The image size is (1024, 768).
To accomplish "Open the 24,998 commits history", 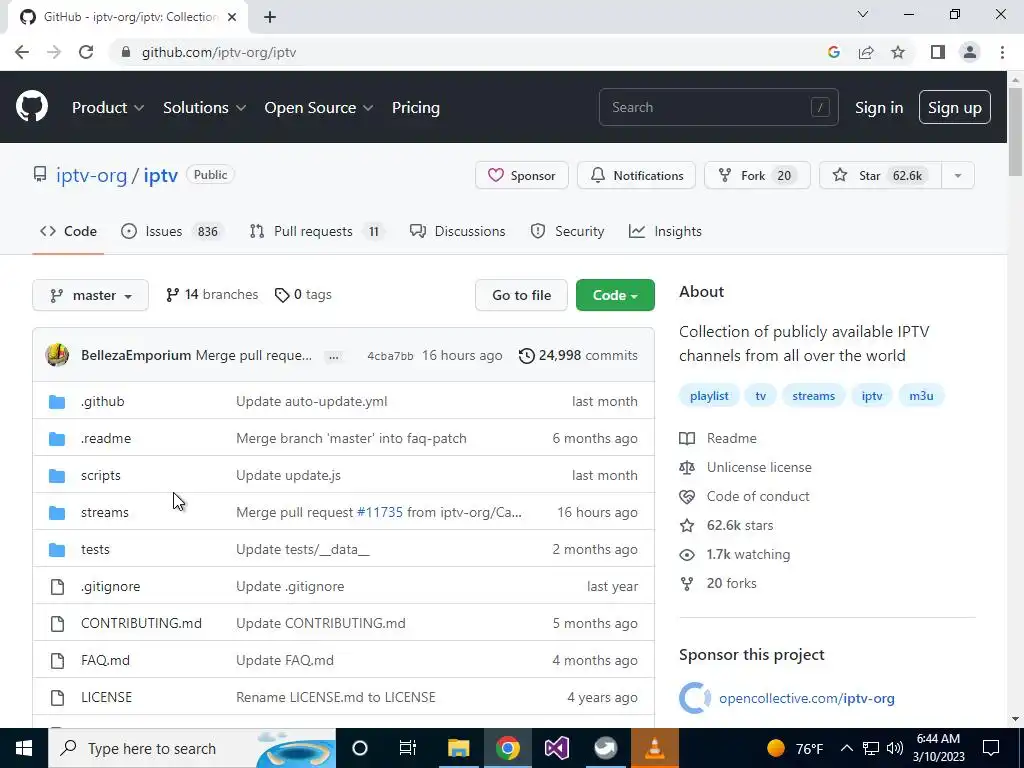I will click(578, 355).
